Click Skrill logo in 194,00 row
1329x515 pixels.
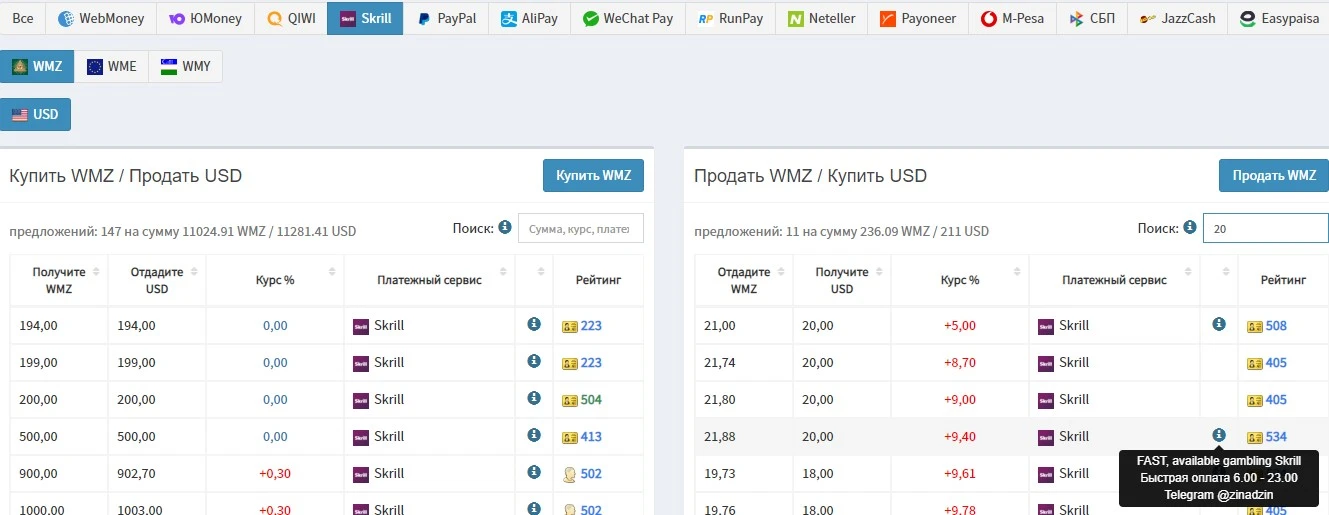click(361, 326)
